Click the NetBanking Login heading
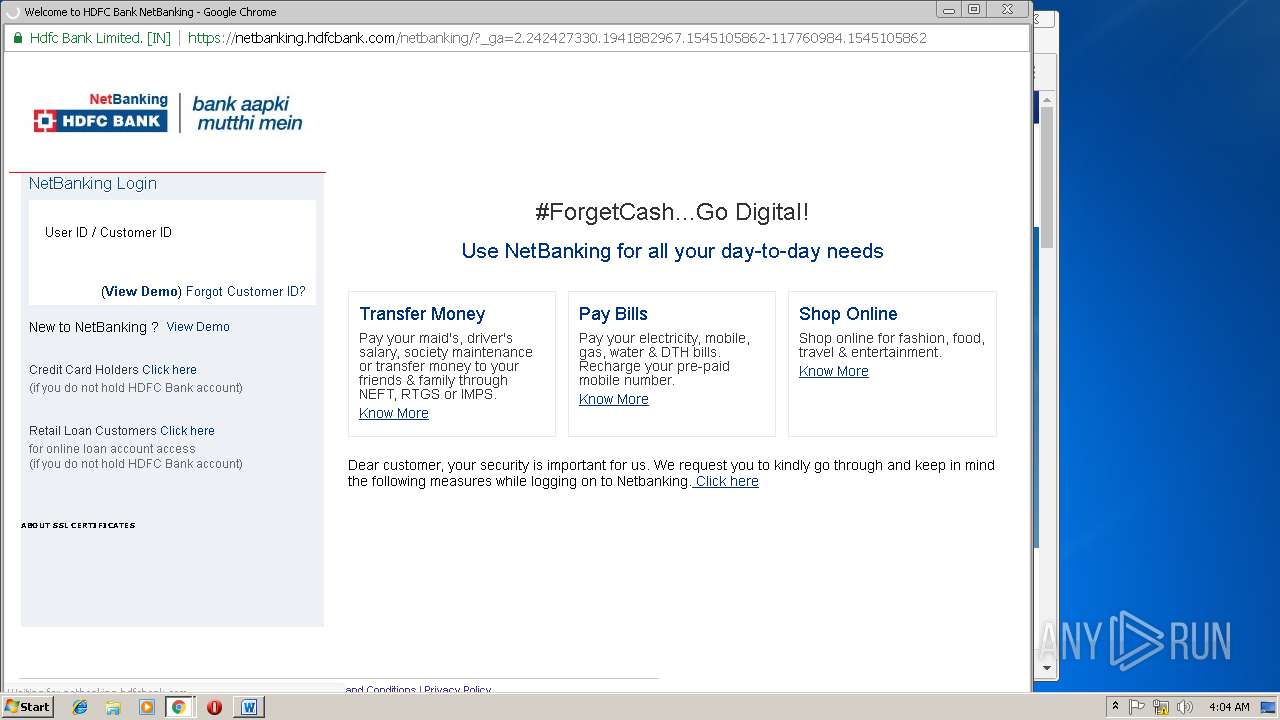 coord(93,183)
